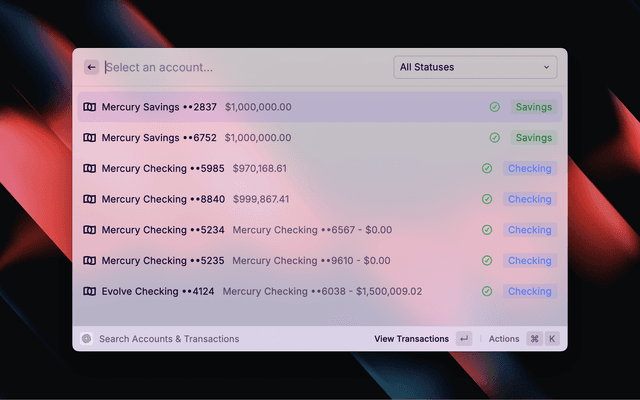
Task: Click the bank icon for Evolve Checking ••4124
Action: 90,292
